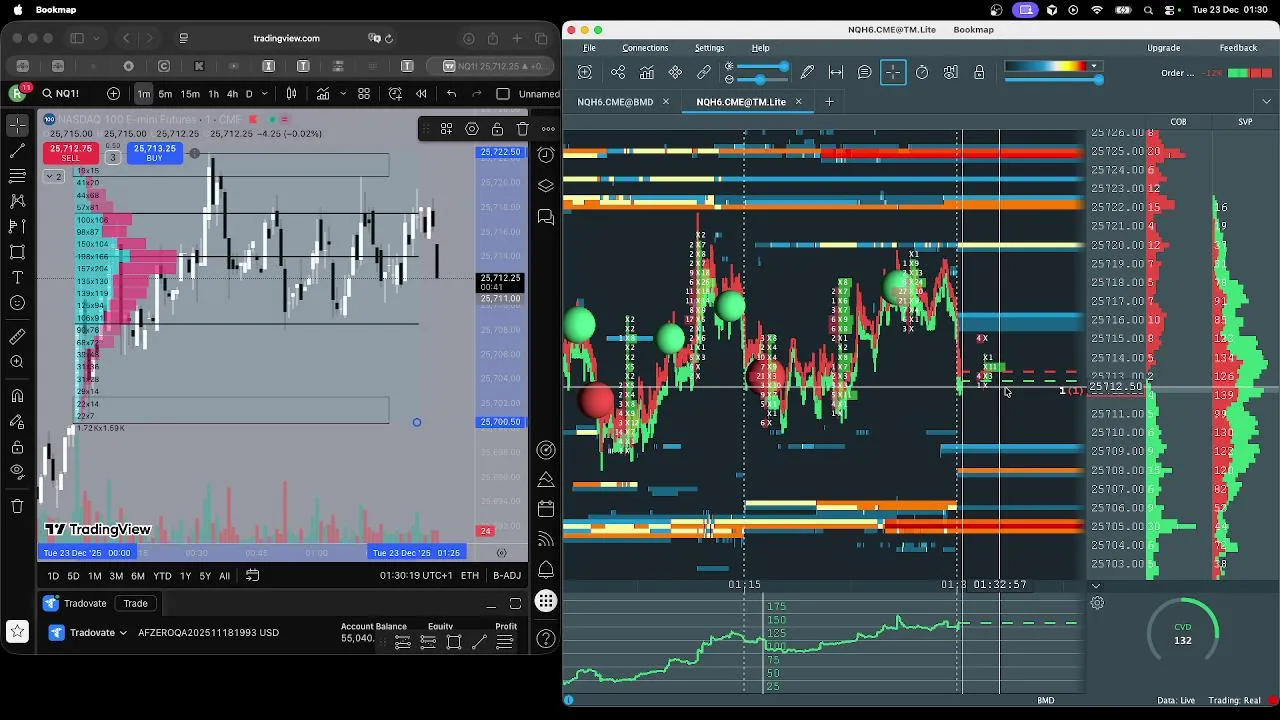Image resolution: width=1280 pixels, height=720 pixels.
Task: Select the 5m timeframe
Action: [165, 94]
